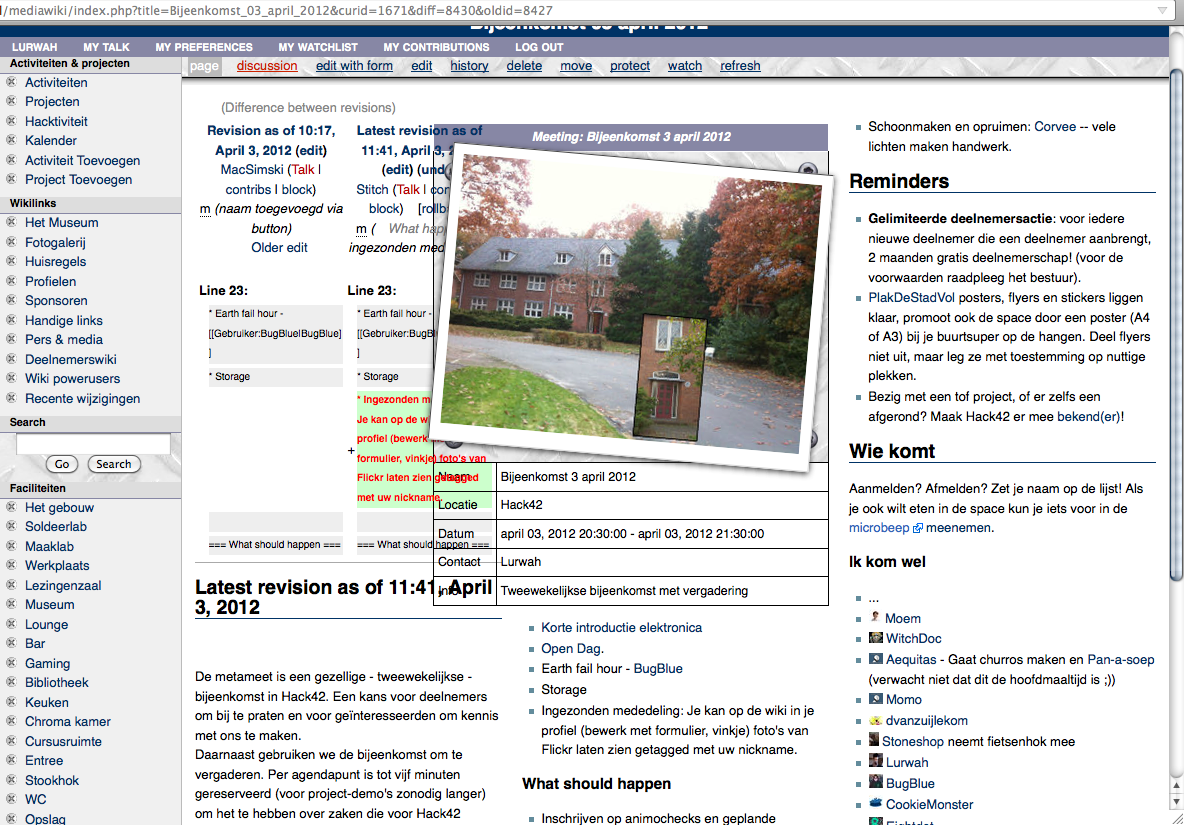Click the round icon at the photo's top-right corner
Viewport: 1184px width, 825px height.
coord(808,171)
